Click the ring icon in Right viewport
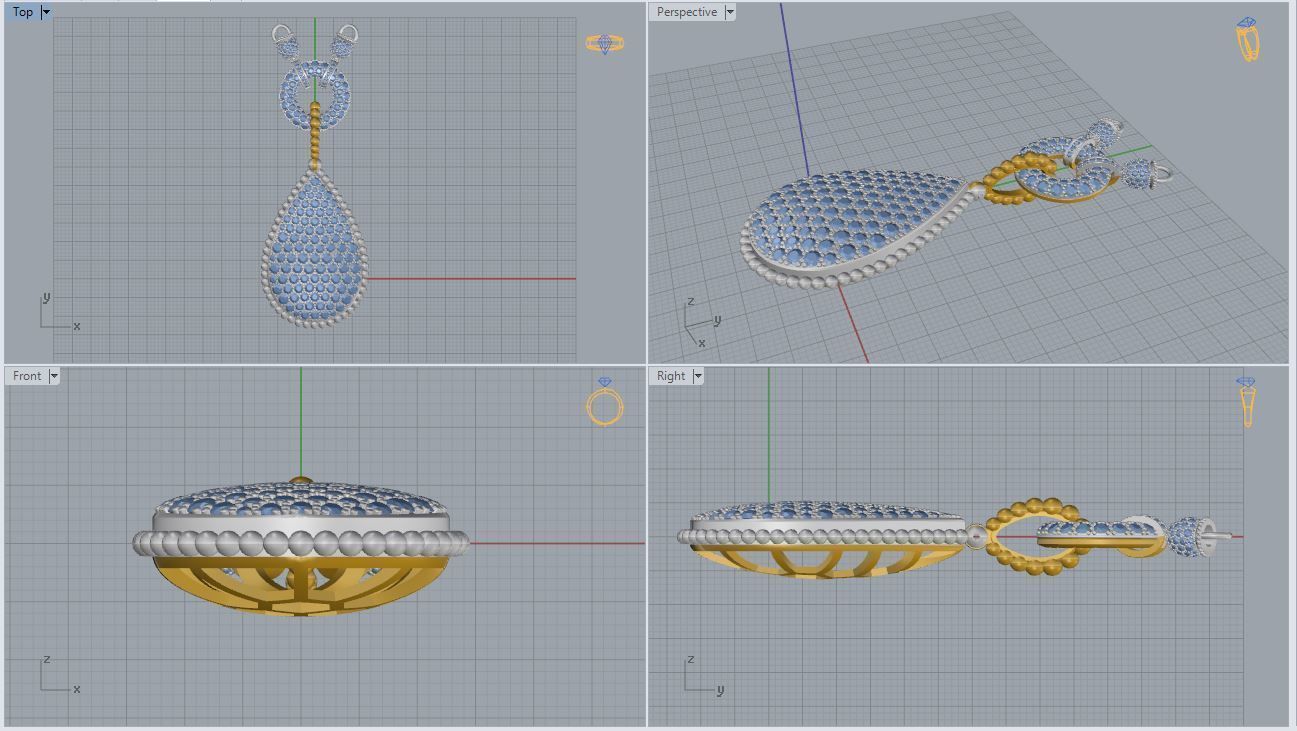 (1247, 401)
